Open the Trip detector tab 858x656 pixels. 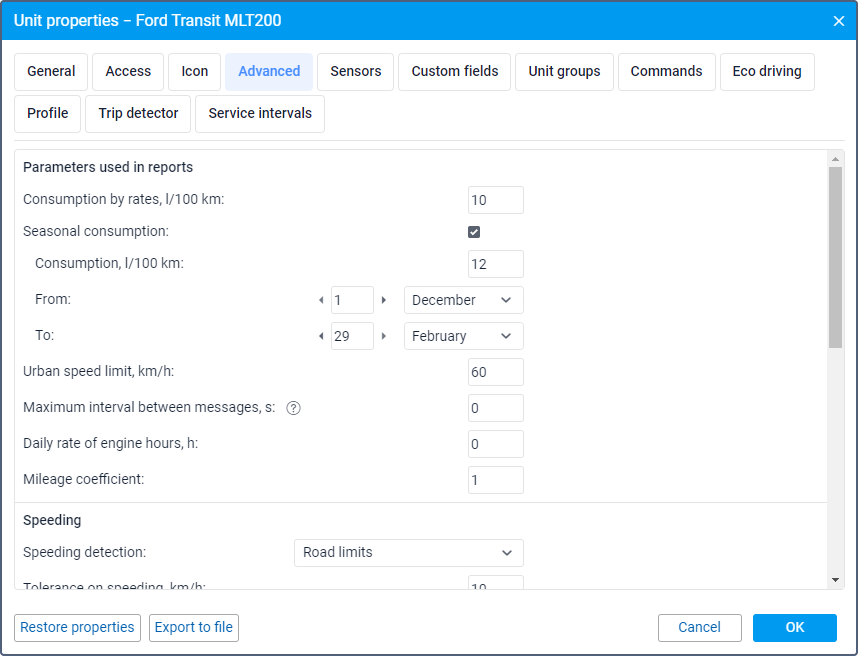(138, 114)
